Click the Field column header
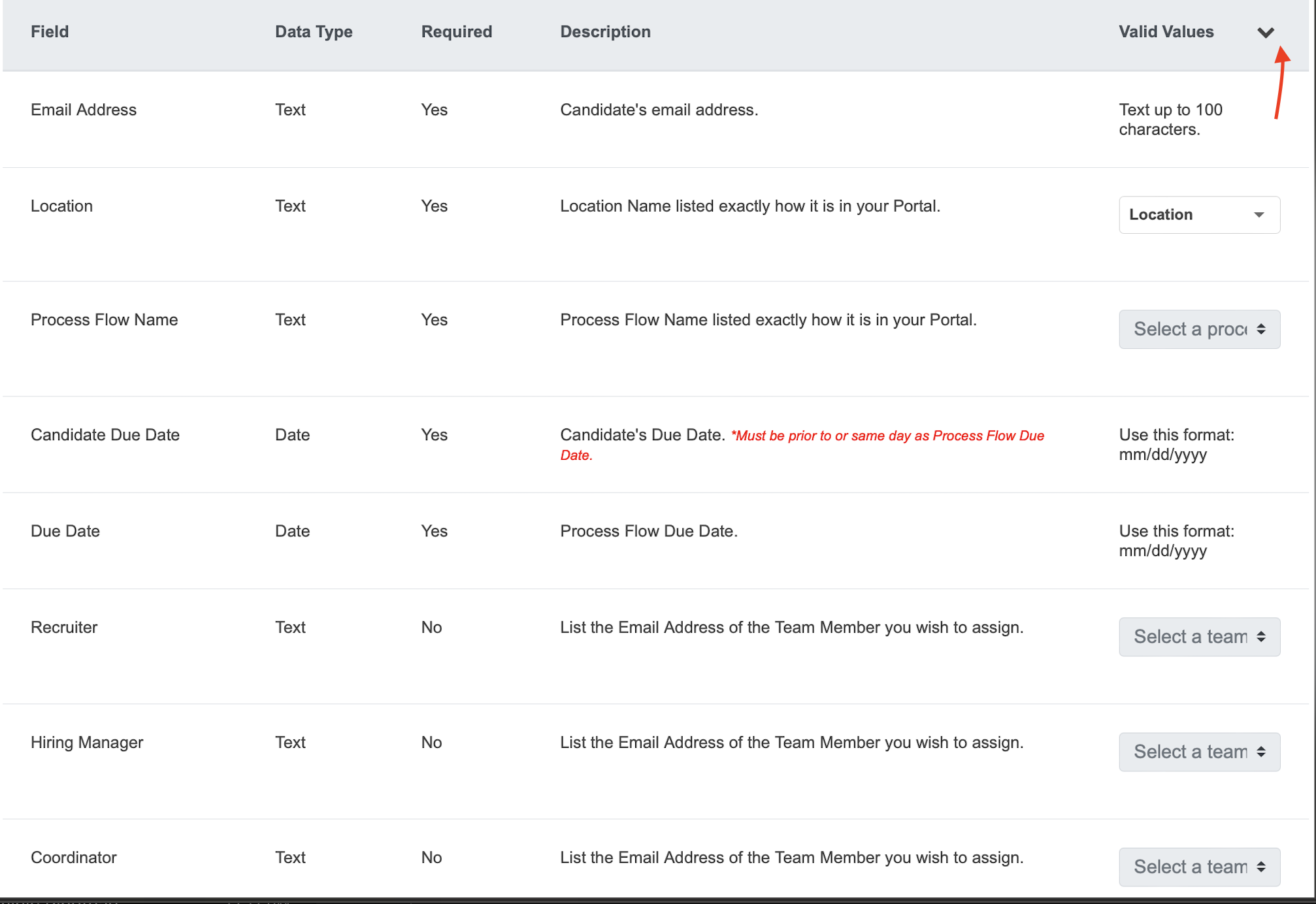 click(x=50, y=32)
